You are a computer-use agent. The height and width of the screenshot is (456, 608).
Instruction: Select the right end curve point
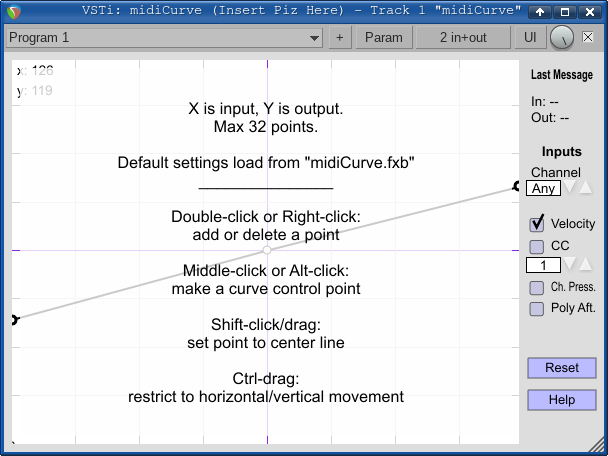(x=516, y=187)
